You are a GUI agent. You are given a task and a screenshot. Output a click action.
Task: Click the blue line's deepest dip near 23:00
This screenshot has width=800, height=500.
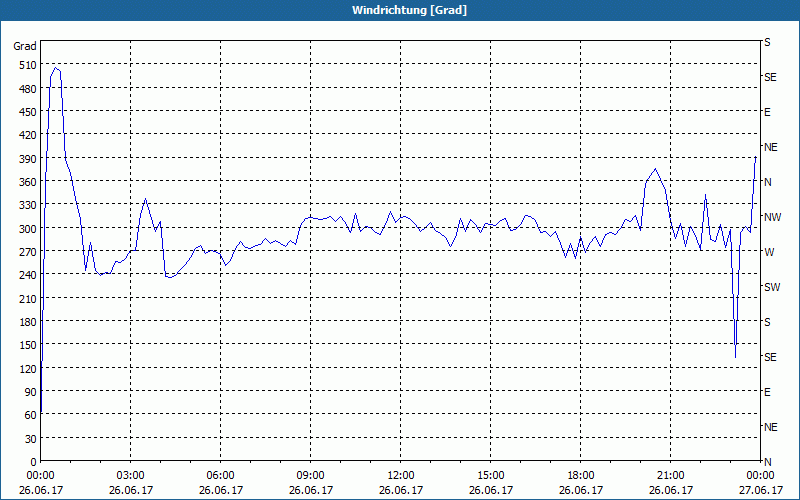[x=735, y=357]
